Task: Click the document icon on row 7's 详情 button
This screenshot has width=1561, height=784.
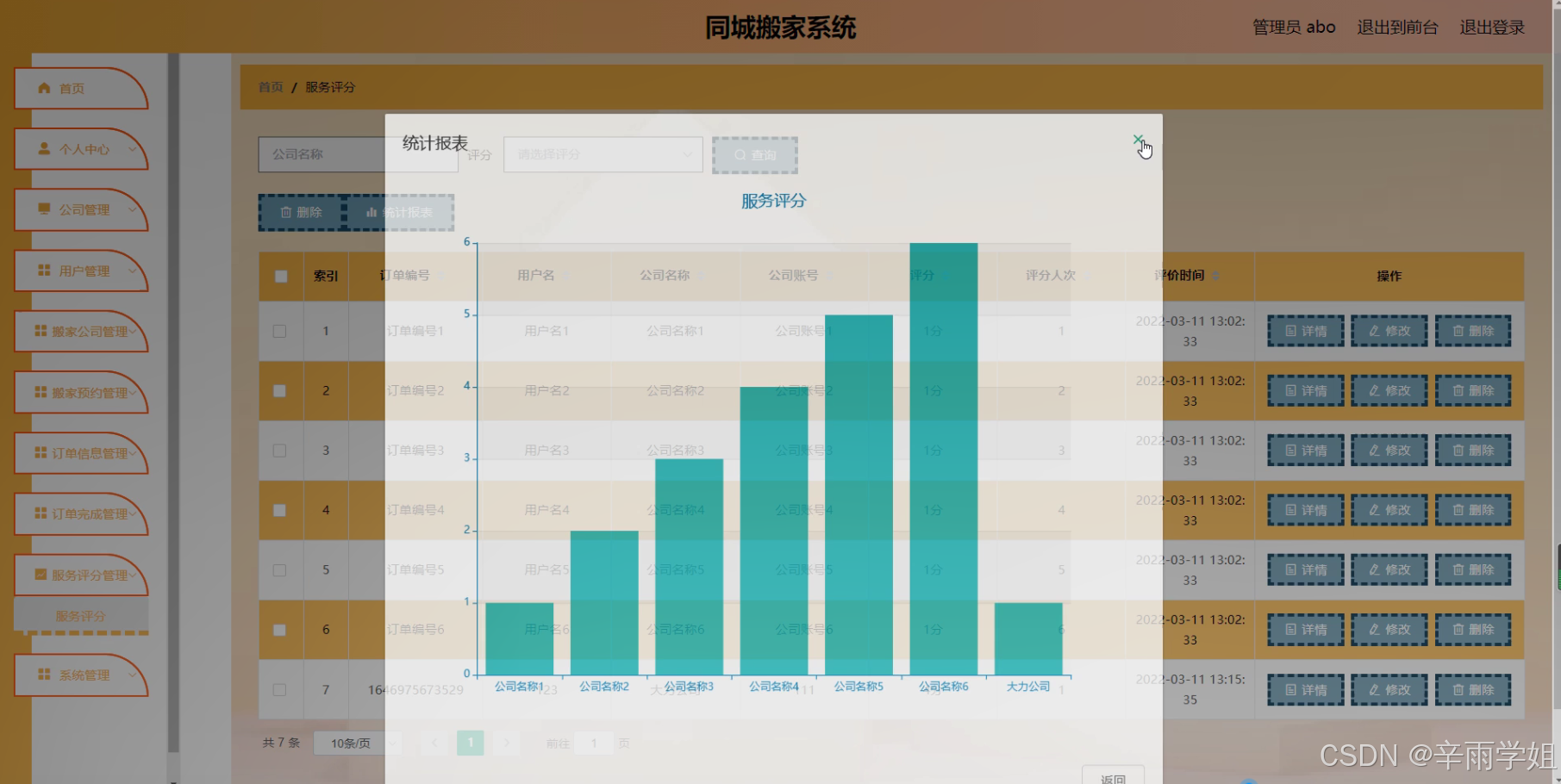Action: tap(1291, 689)
